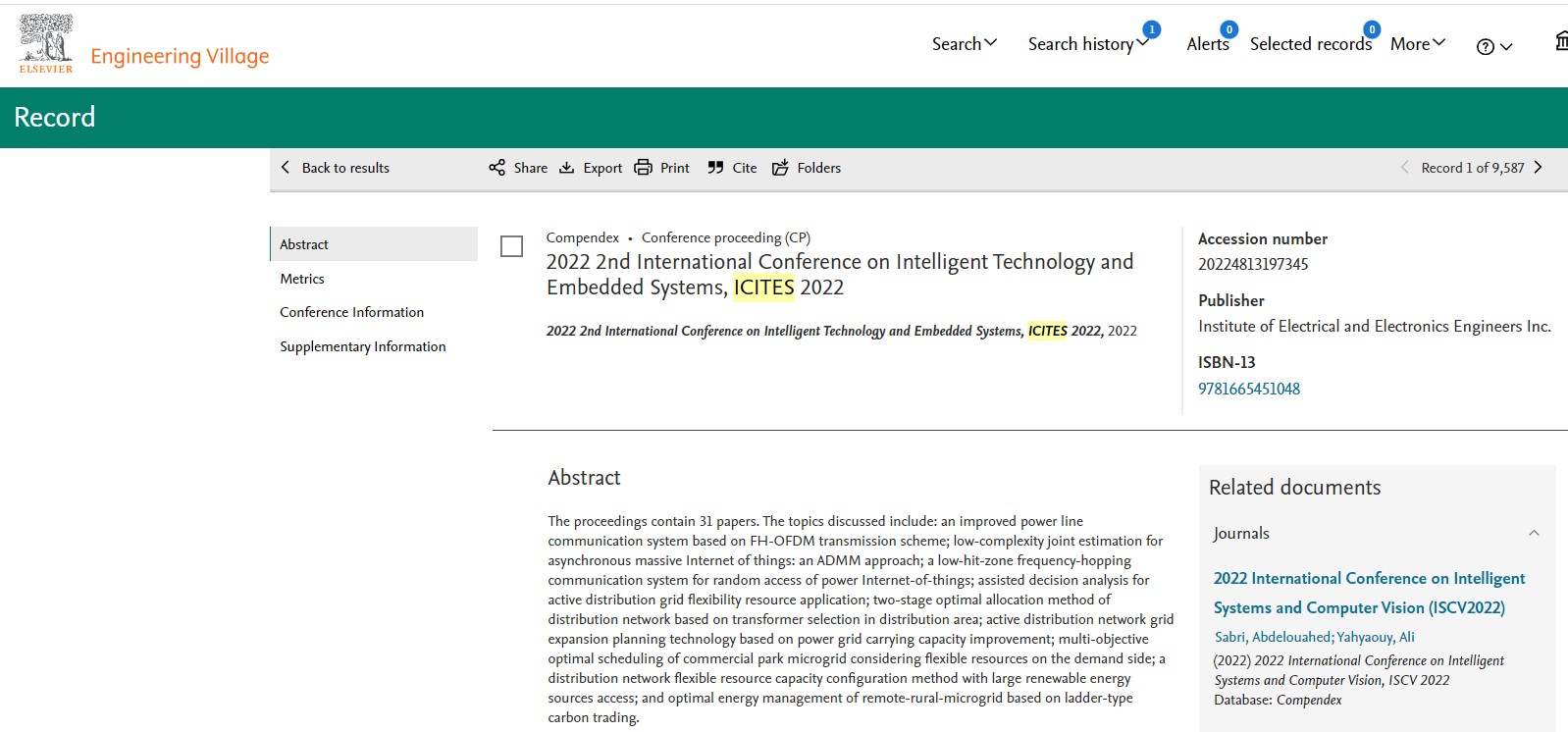Screen dimensions: 1568x732
Task: Click the Elsevier tree logo
Action: (46, 43)
